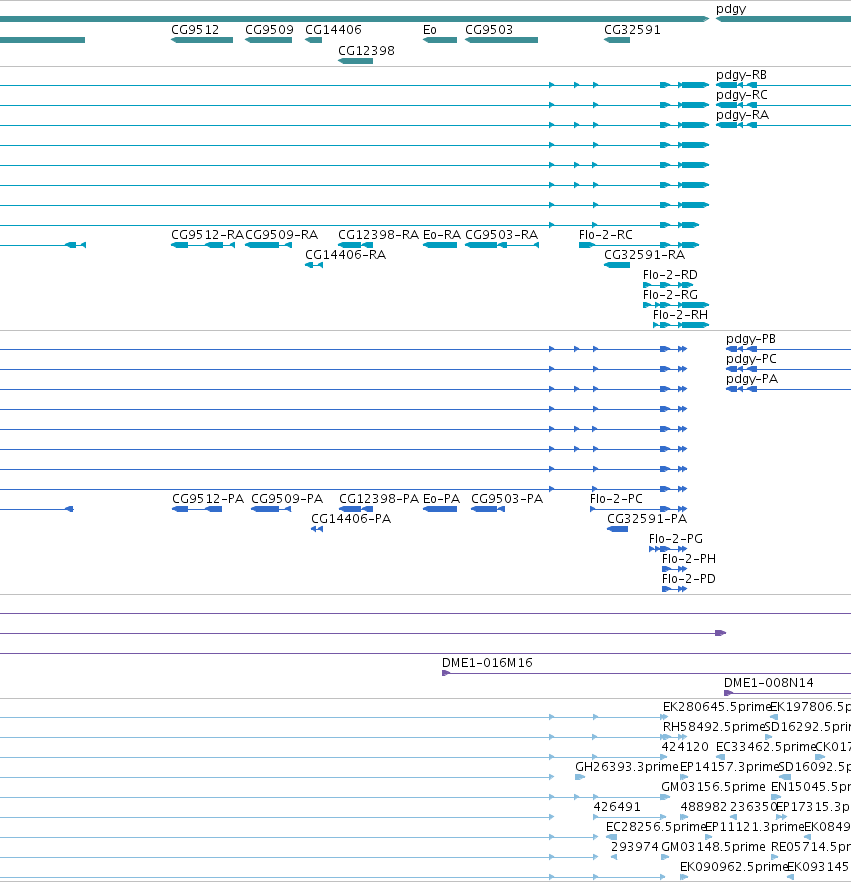Open the CG9509-PA protein feature
The width and height of the screenshot is (851, 882).
(271, 509)
